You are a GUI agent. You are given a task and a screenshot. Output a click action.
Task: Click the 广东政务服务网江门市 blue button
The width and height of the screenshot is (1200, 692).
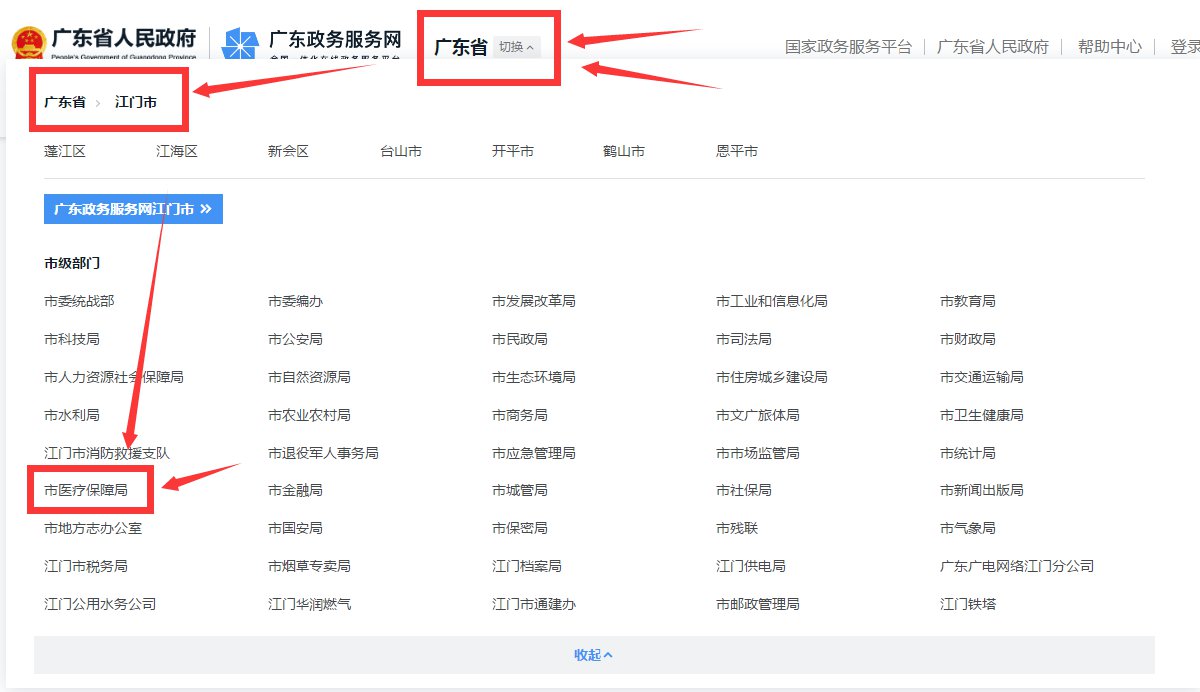(x=133, y=209)
